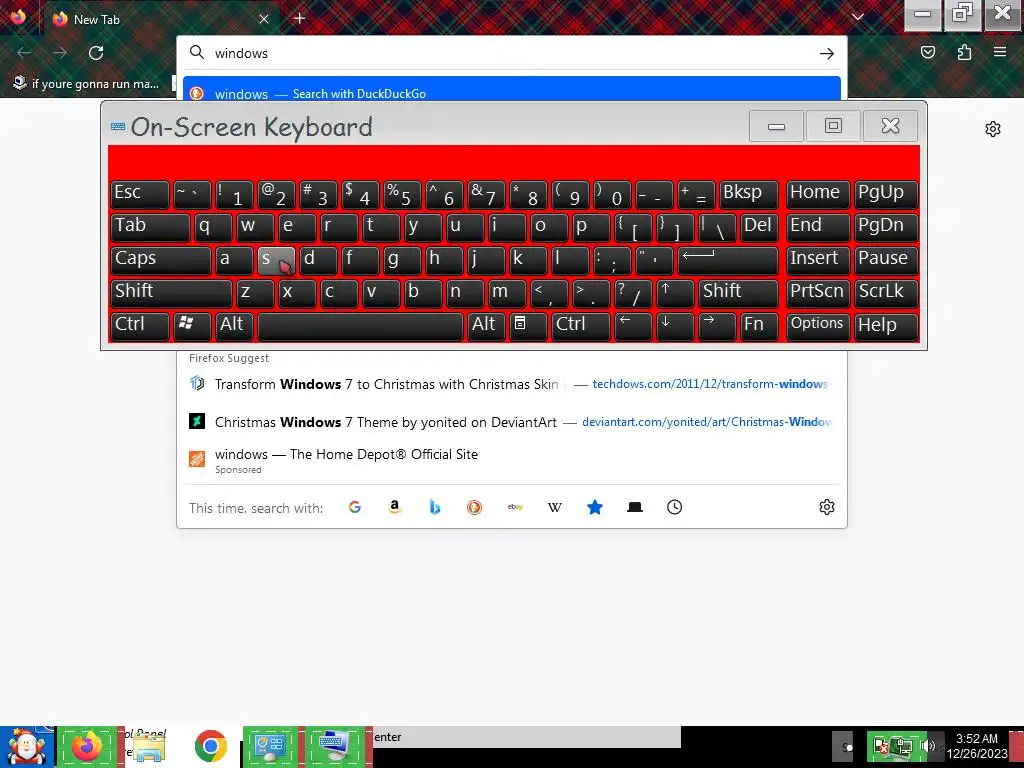Search this time with DuckDuckGo icon
The width and height of the screenshot is (1024, 768).
point(475,507)
